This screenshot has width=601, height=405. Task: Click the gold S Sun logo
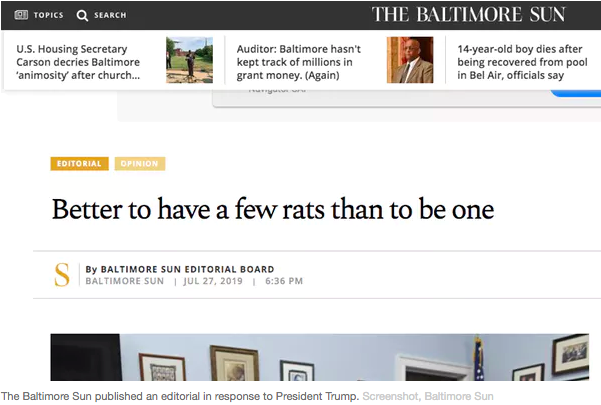[x=62, y=275]
